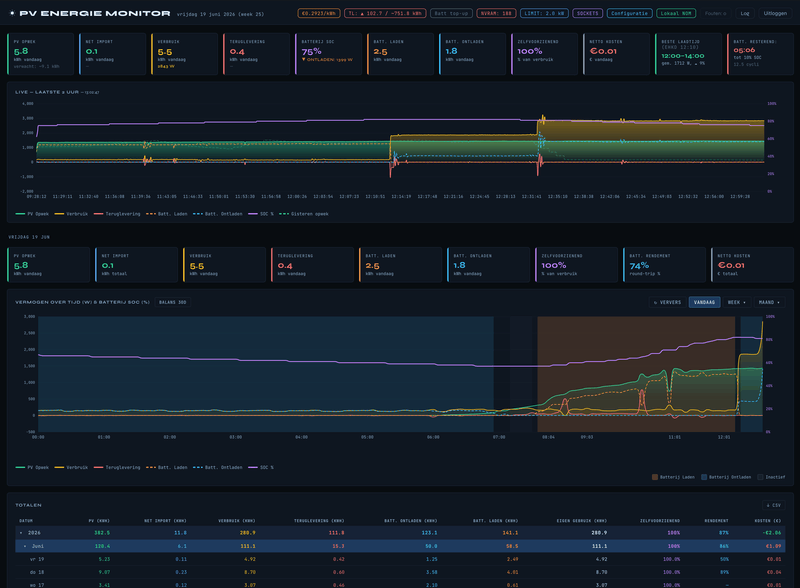This screenshot has width=800, height=588.
Task: Click the Batt. Rendement 74% card
Action: point(664,265)
